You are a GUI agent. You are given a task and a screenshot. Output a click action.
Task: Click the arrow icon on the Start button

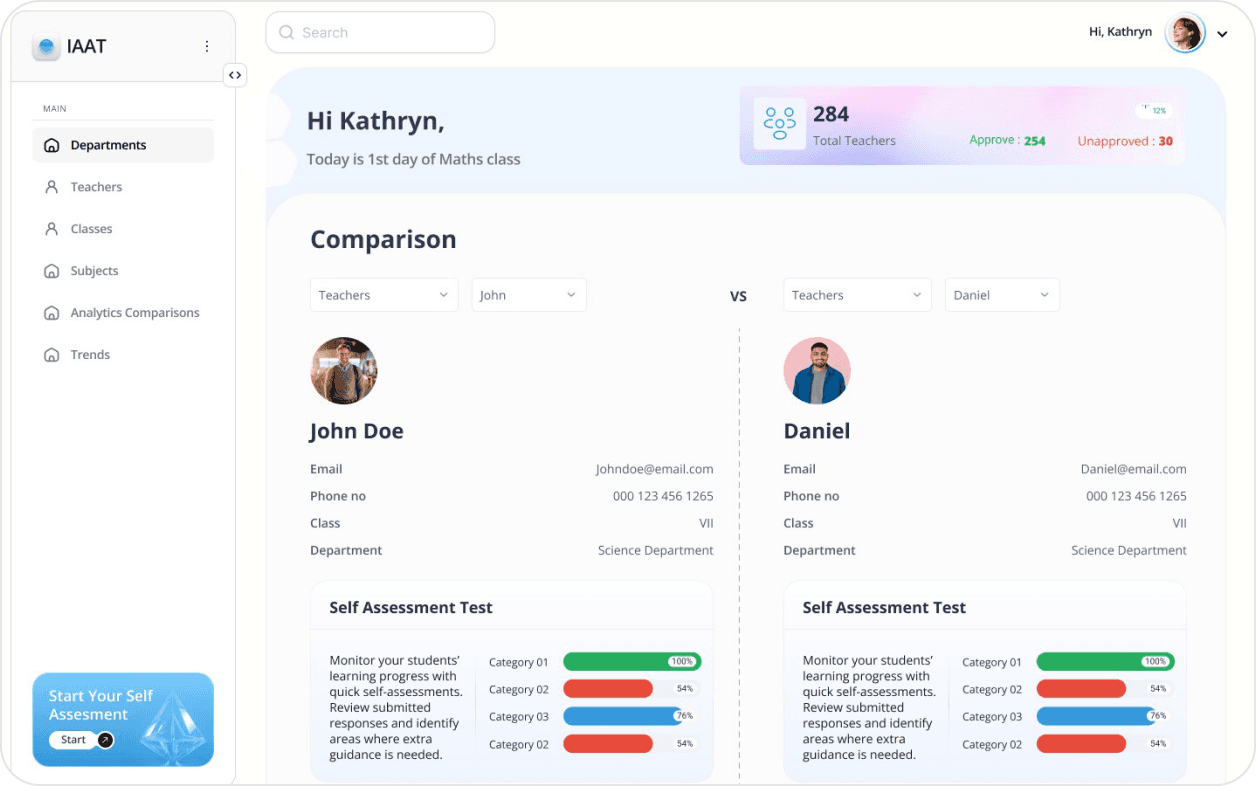pos(105,740)
